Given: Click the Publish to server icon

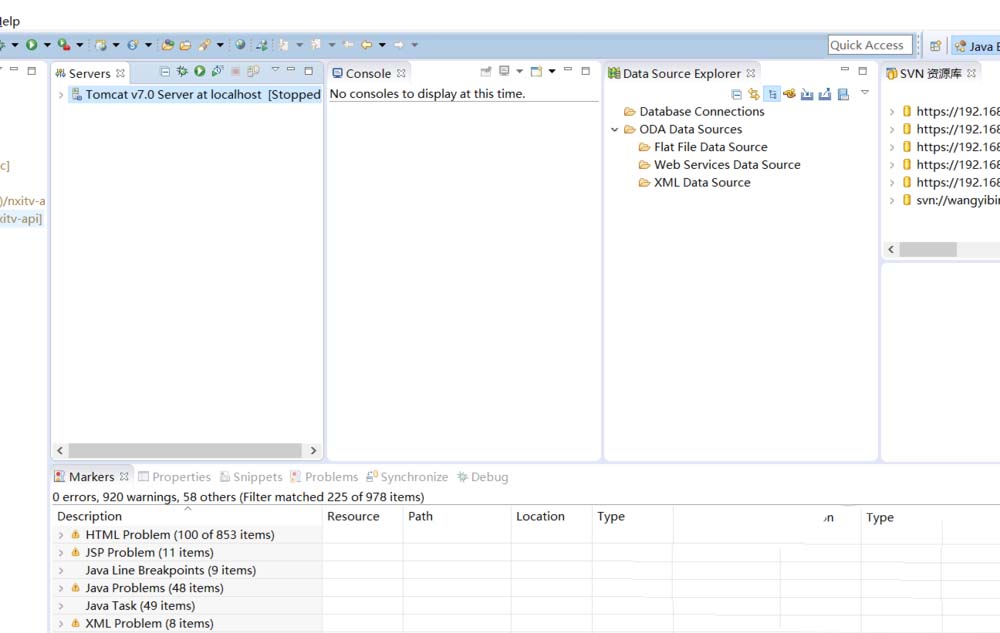Looking at the screenshot, I should point(253,71).
